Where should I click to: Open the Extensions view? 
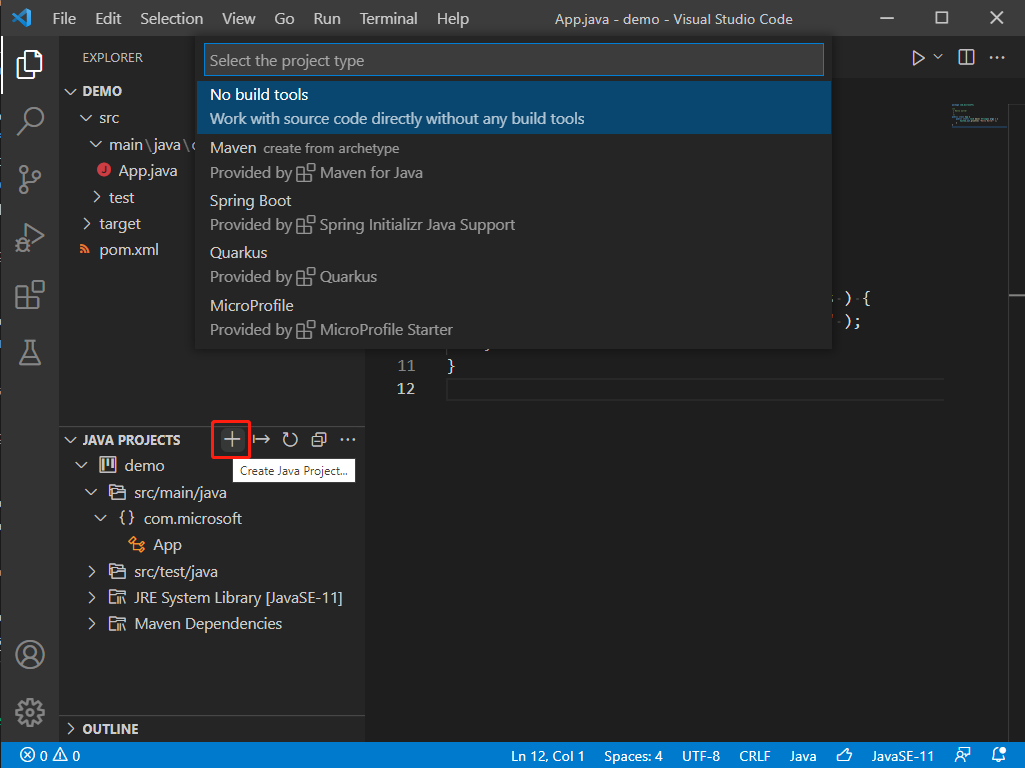coord(30,295)
